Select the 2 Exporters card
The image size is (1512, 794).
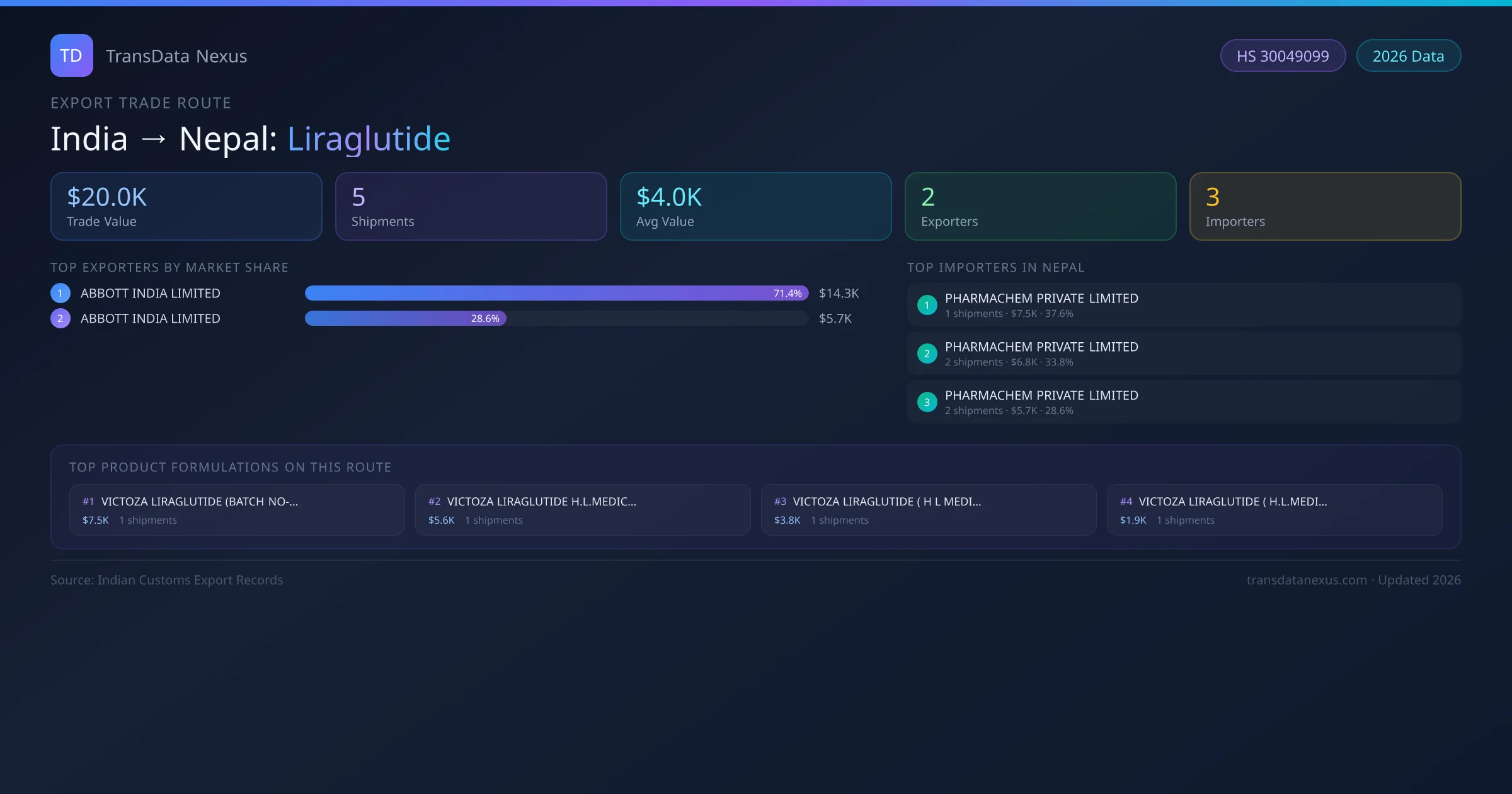[x=1041, y=207]
